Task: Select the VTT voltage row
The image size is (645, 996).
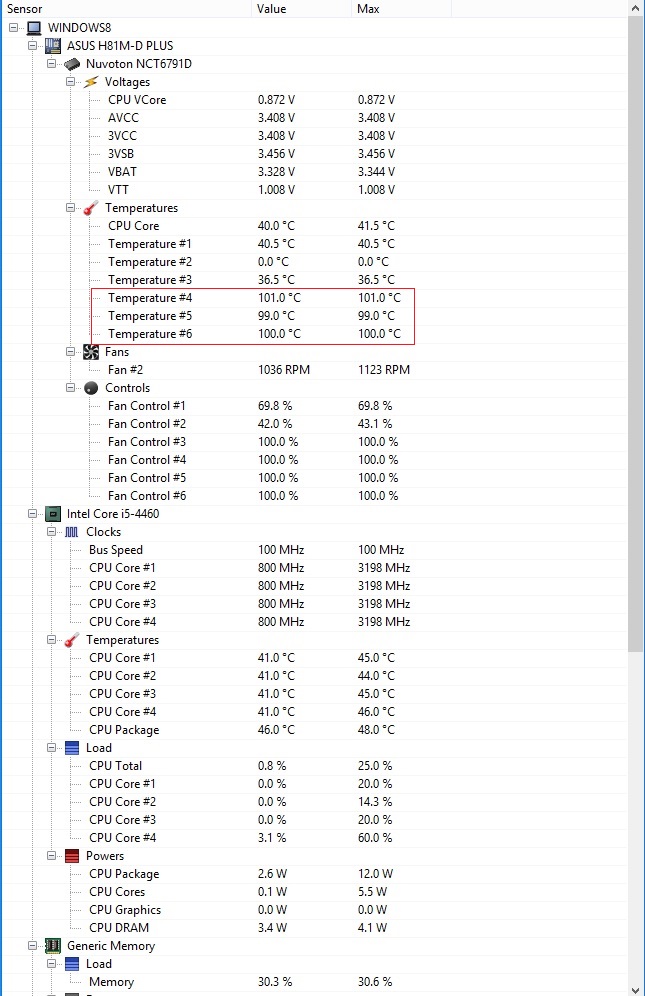Action: (314, 190)
